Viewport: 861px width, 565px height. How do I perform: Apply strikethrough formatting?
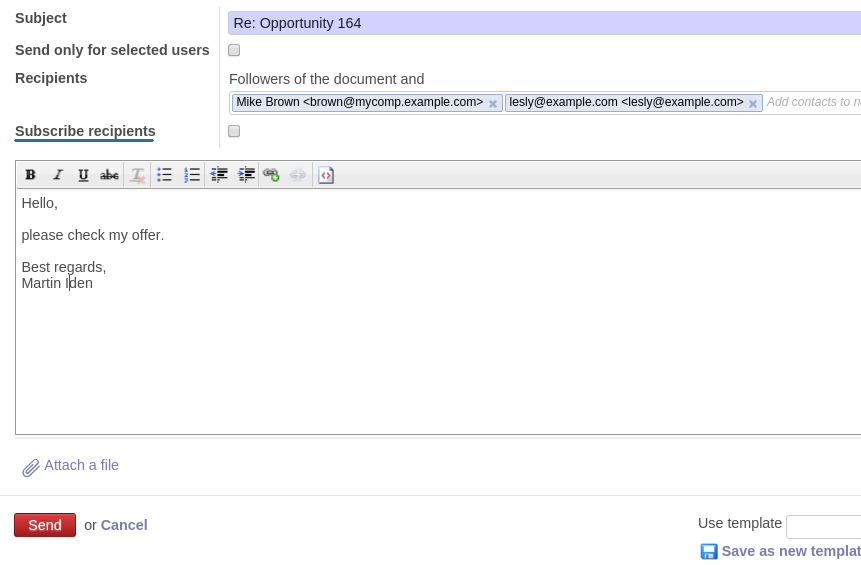click(x=109, y=175)
